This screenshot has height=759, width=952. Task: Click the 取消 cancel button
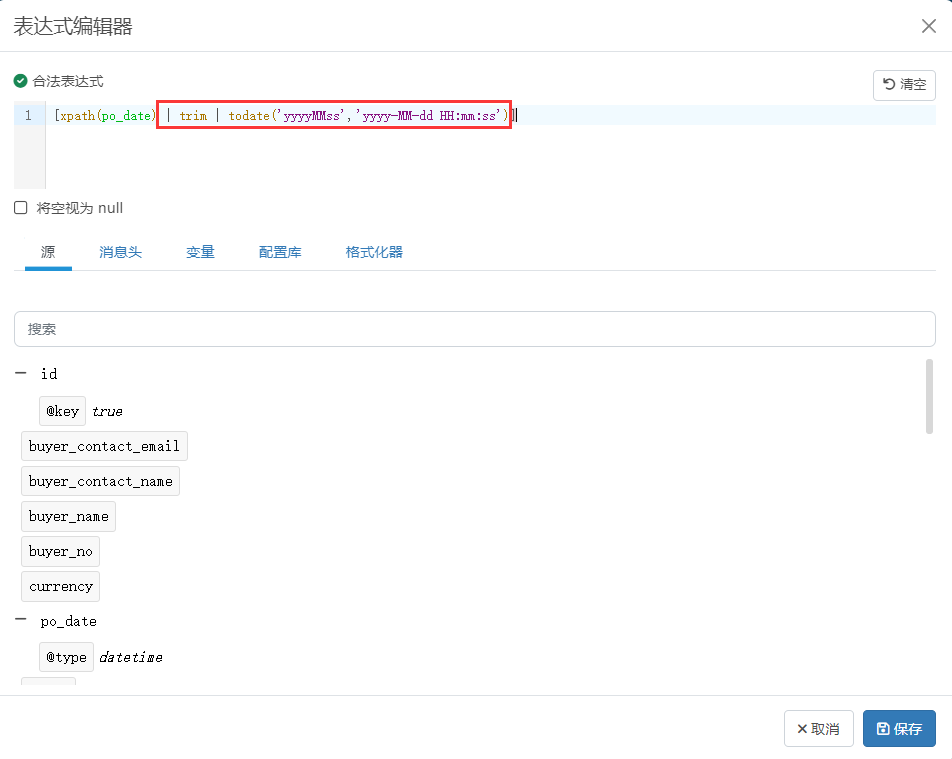click(x=818, y=729)
